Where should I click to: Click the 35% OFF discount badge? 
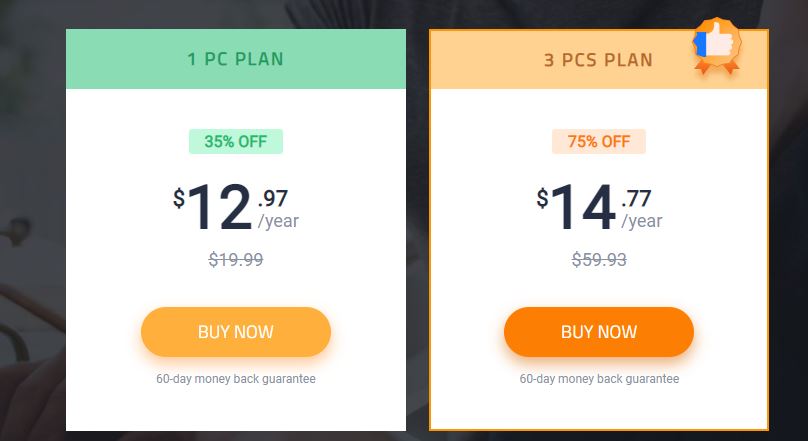click(x=235, y=141)
